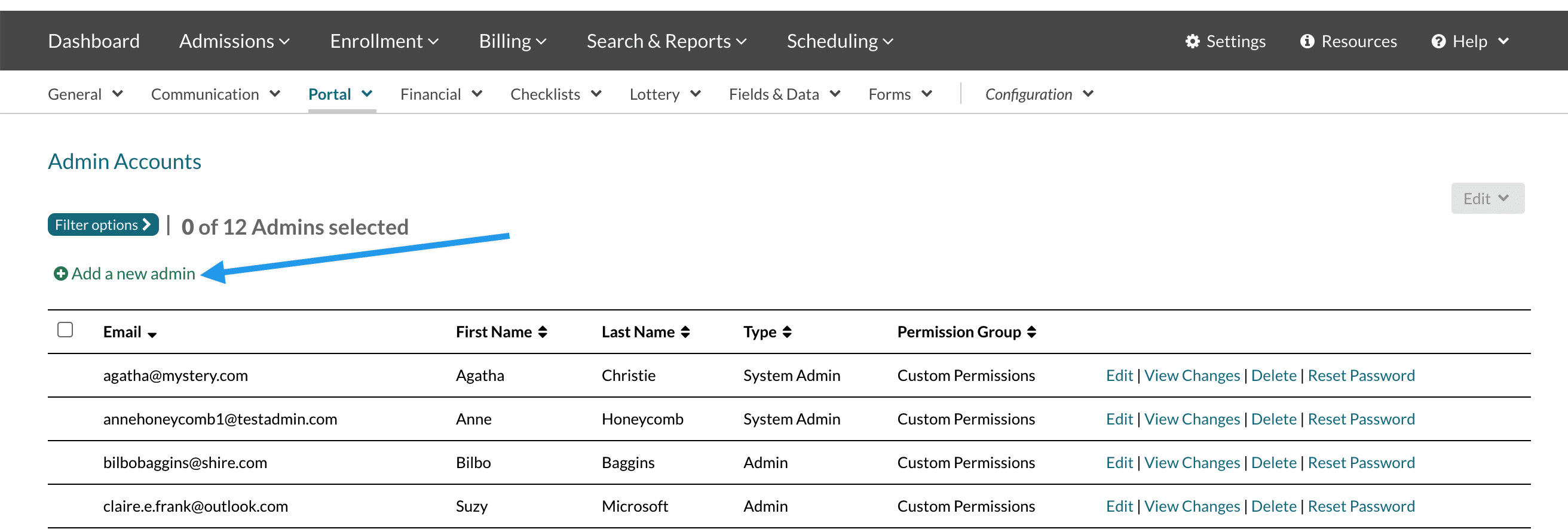Sort by Type column arrows
Screen dimensions: 1568x529
tap(786, 332)
